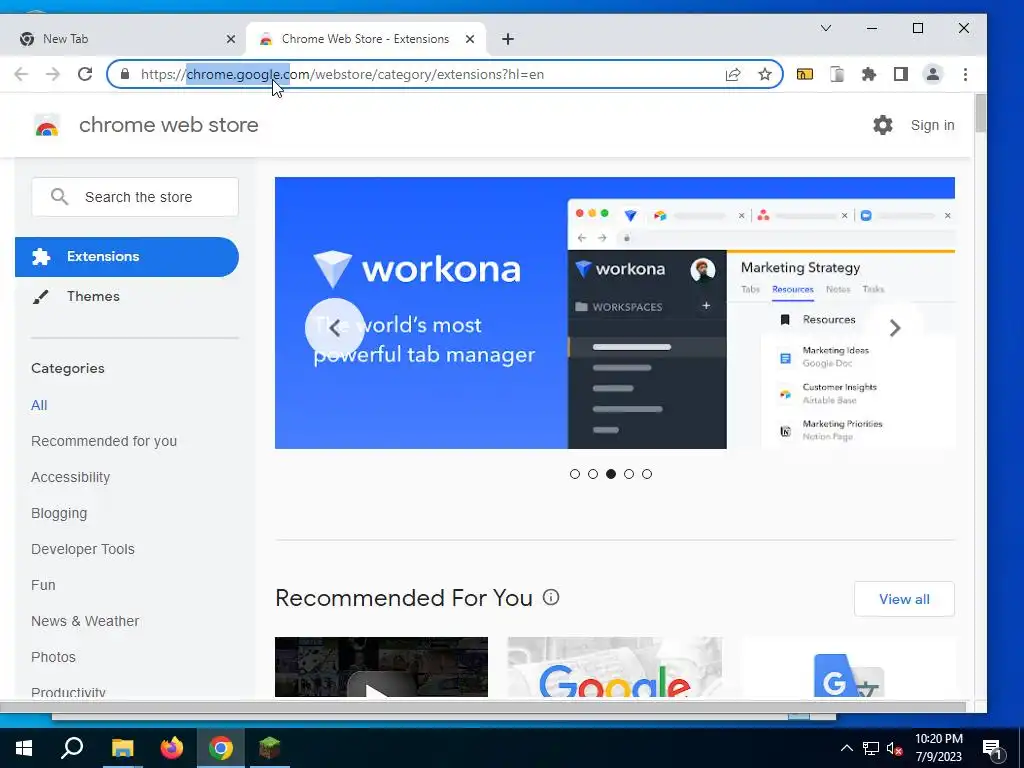This screenshot has height=768, width=1024.
Task: Open Recommended for you category
Action: pos(104,441)
